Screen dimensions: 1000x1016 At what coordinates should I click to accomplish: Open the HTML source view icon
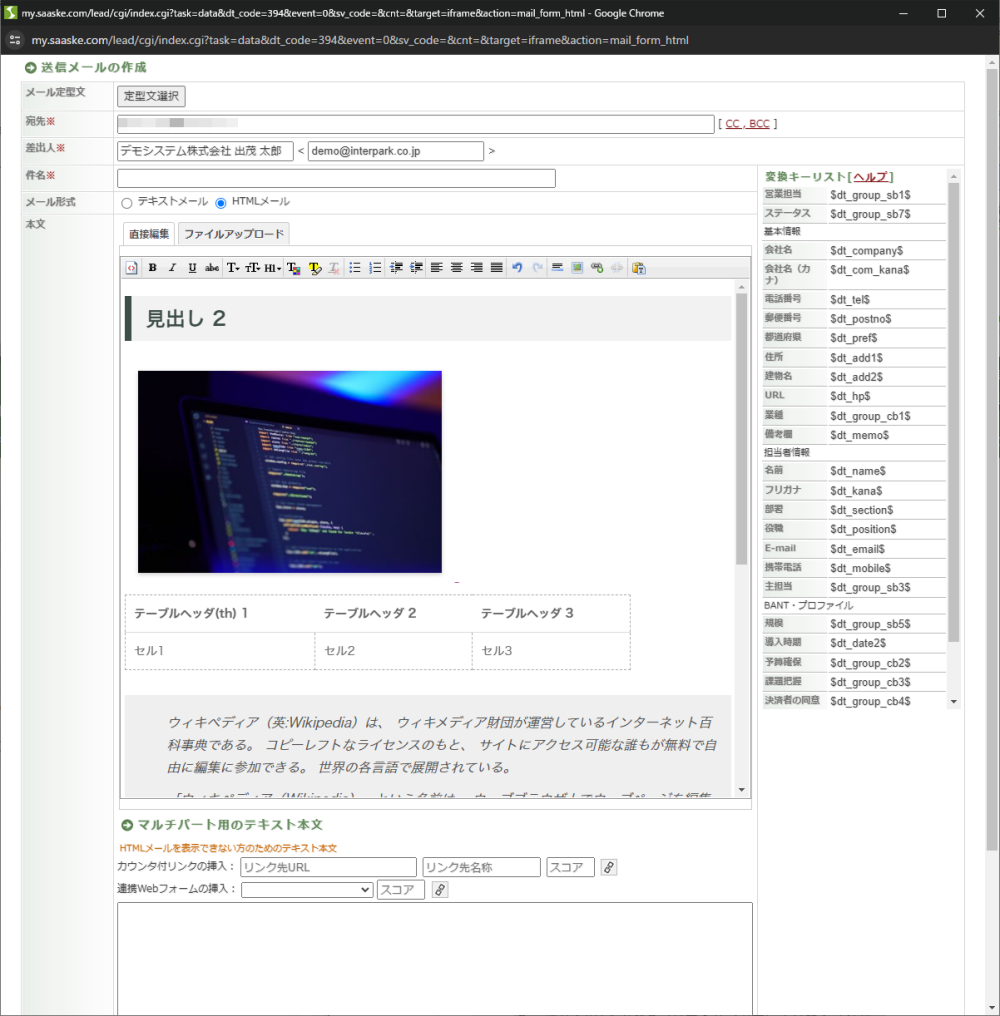pyautogui.click(x=131, y=268)
